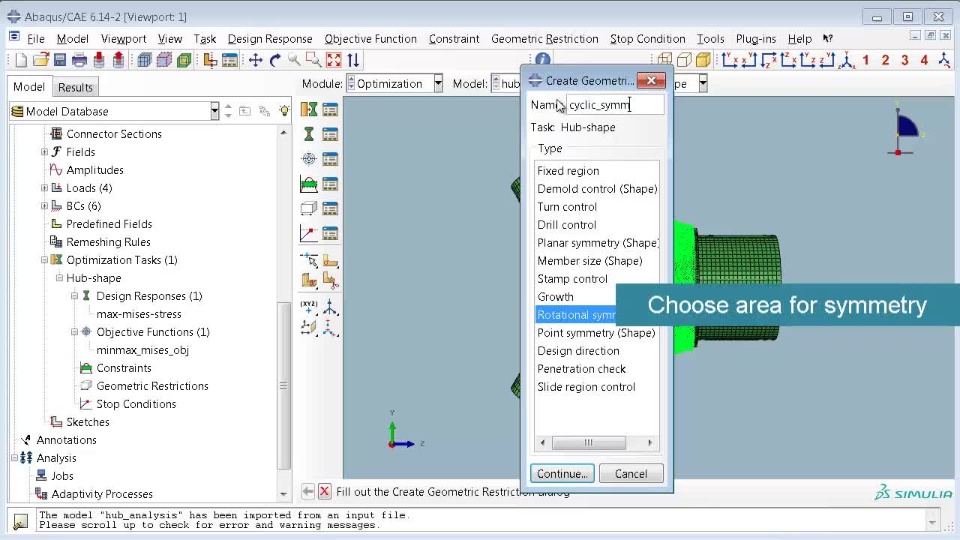Collapse the Hub-shape task node
Image resolution: width=960 pixels, height=540 pixels.
point(59,278)
